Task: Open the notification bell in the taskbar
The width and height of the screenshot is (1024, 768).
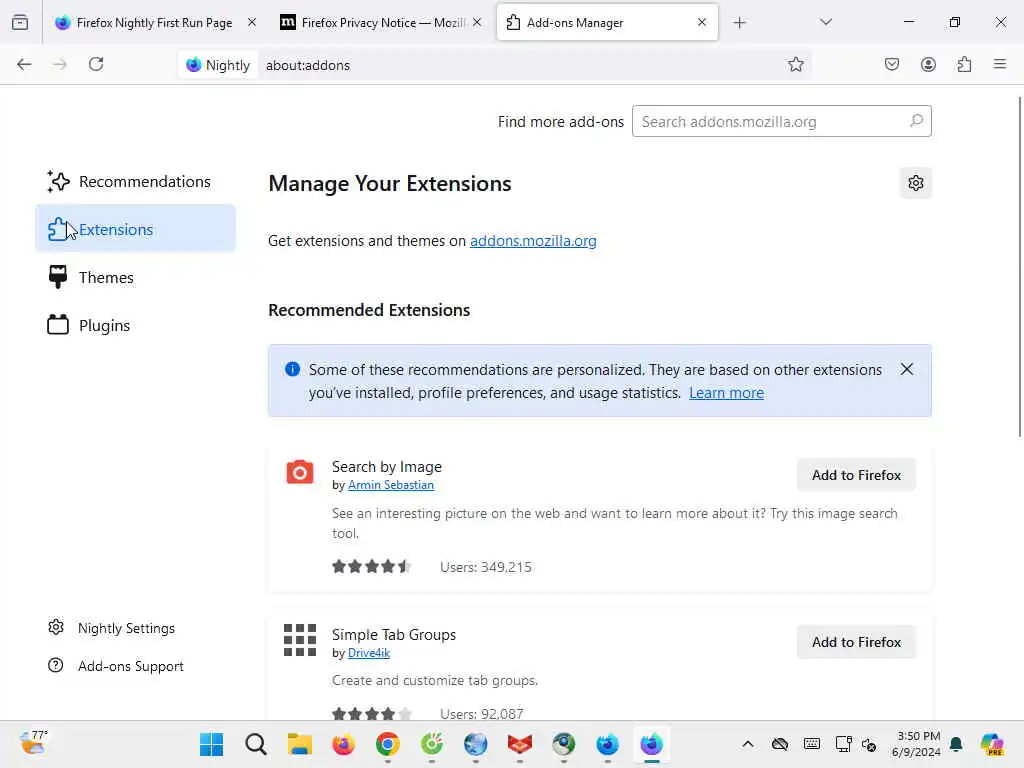Action: (x=956, y=744)
